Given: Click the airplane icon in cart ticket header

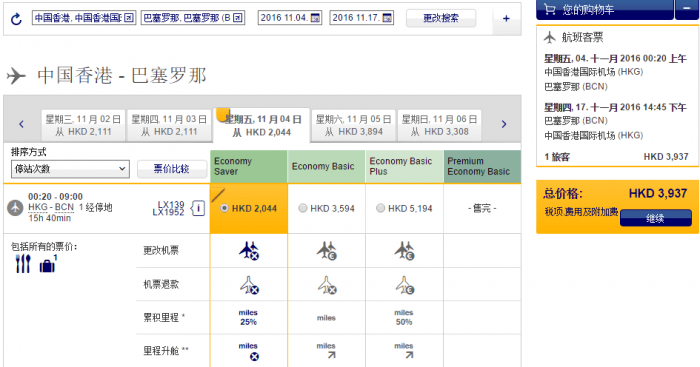Looking at the screenshot, I should pyautogui.click(x=550, y=38).
